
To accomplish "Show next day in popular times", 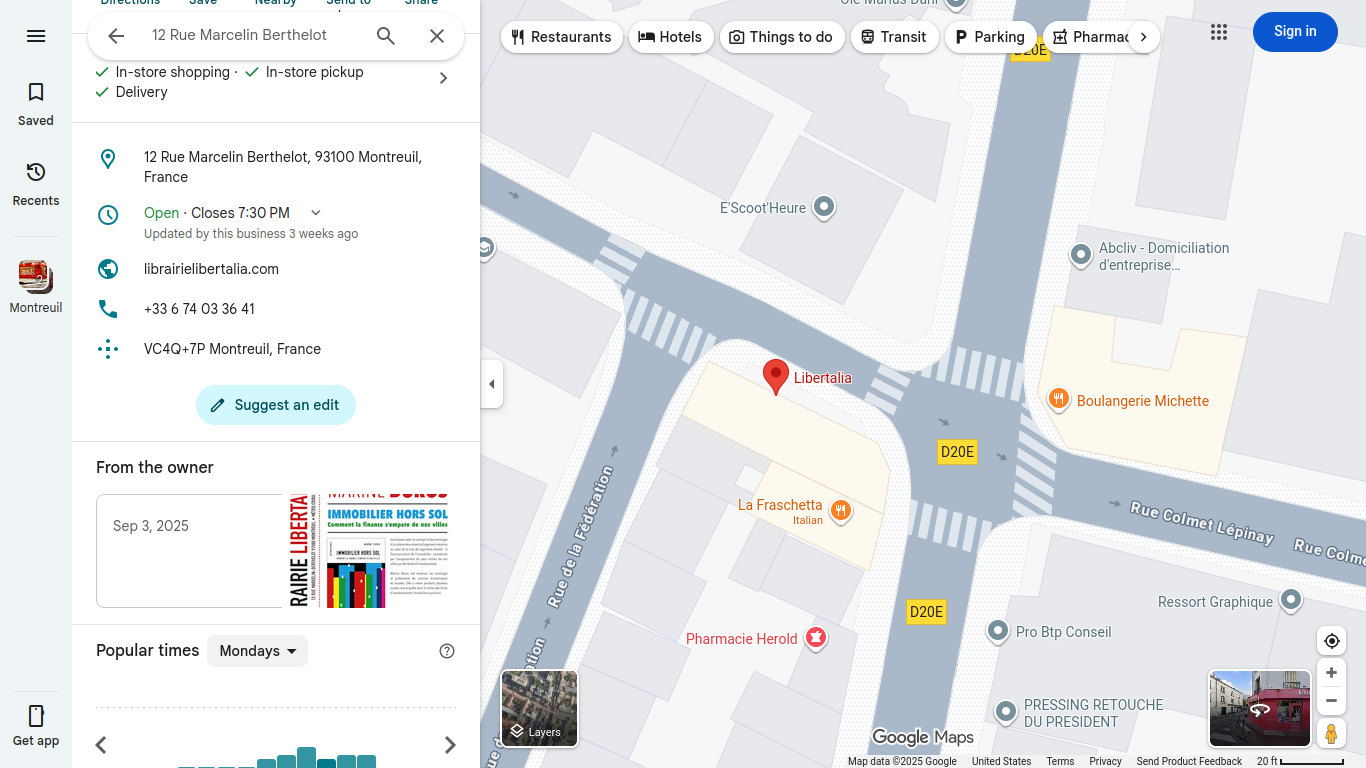I will pos(450,745).
